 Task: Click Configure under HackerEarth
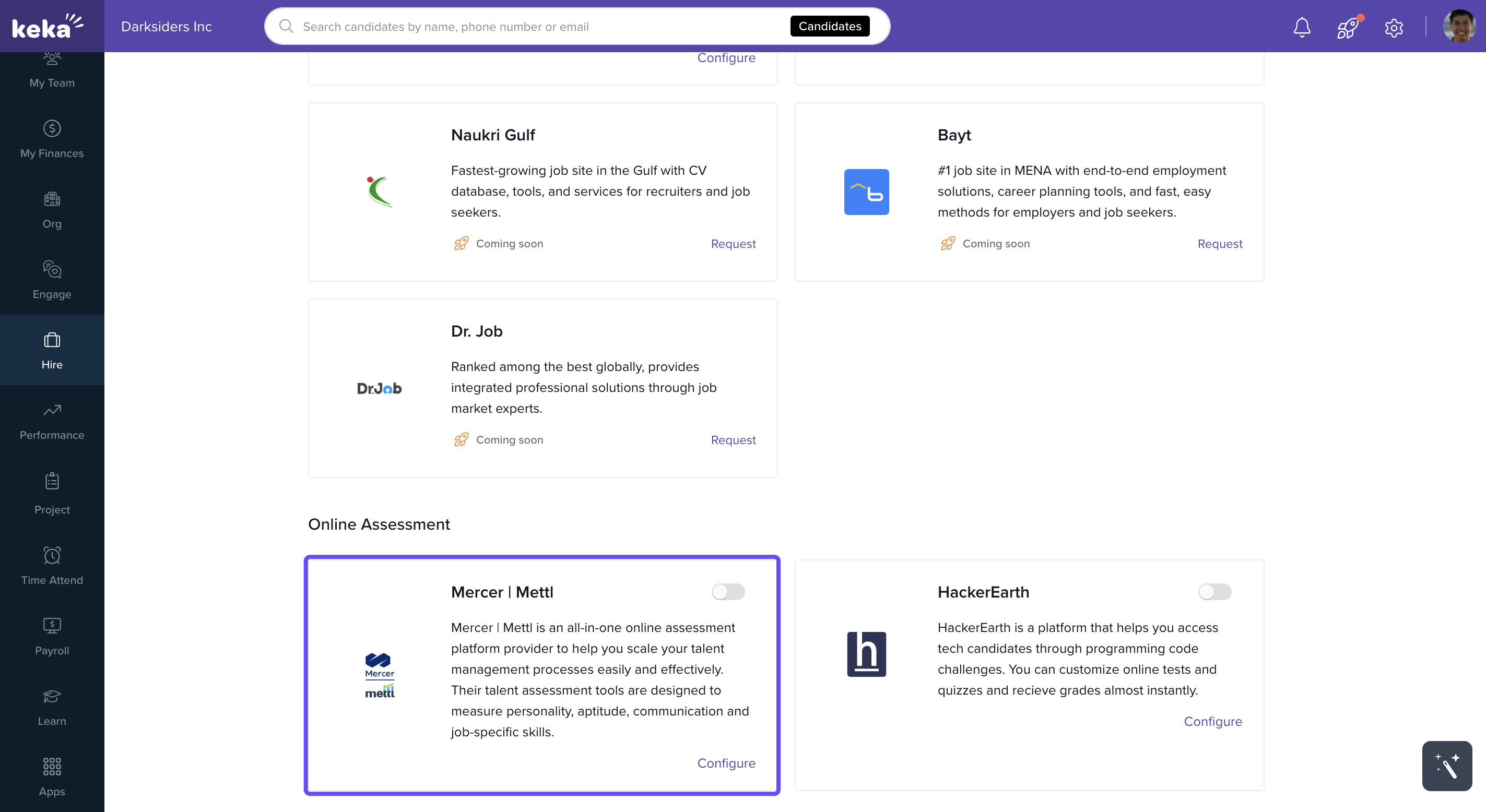tap(1212, 721)
